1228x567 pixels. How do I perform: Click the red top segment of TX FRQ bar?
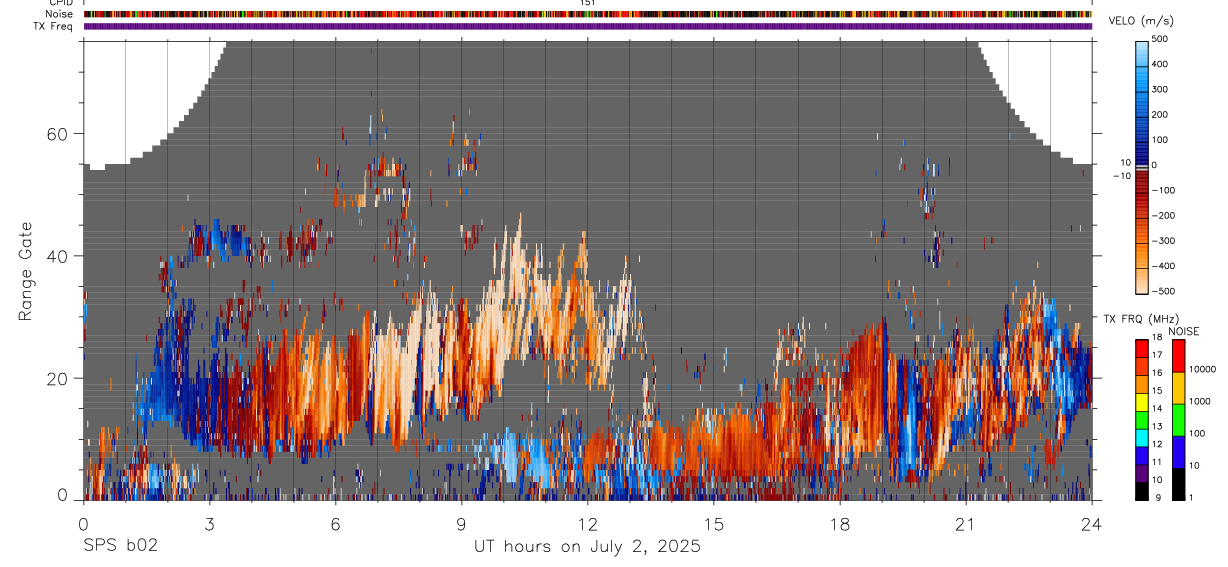coord(1142,347)
